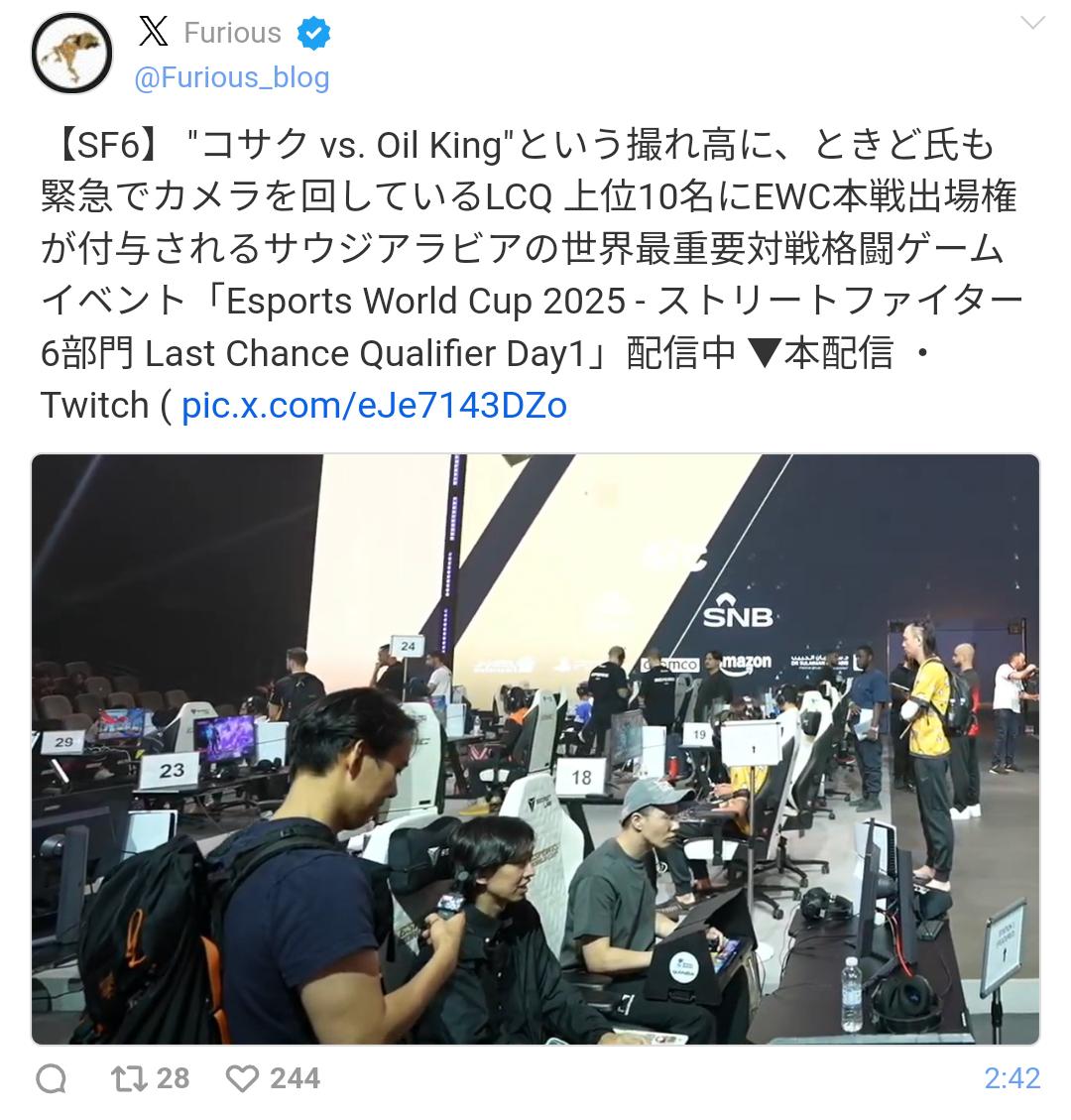
Task: Open the pic.x.com/eJe7143DZo link
Action: click(x=374, y=406)
